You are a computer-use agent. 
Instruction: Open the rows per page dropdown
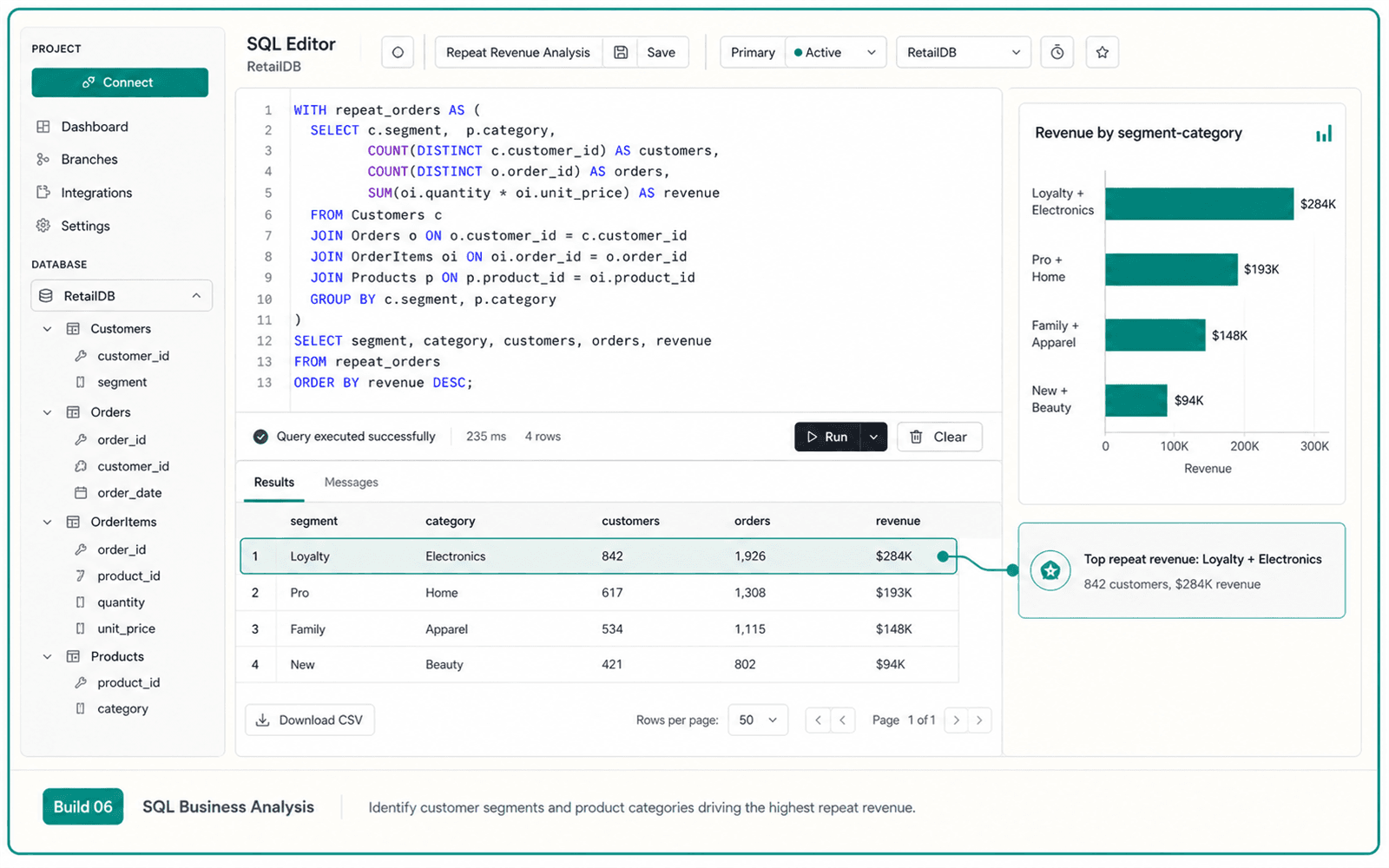(x=758, y=720)
